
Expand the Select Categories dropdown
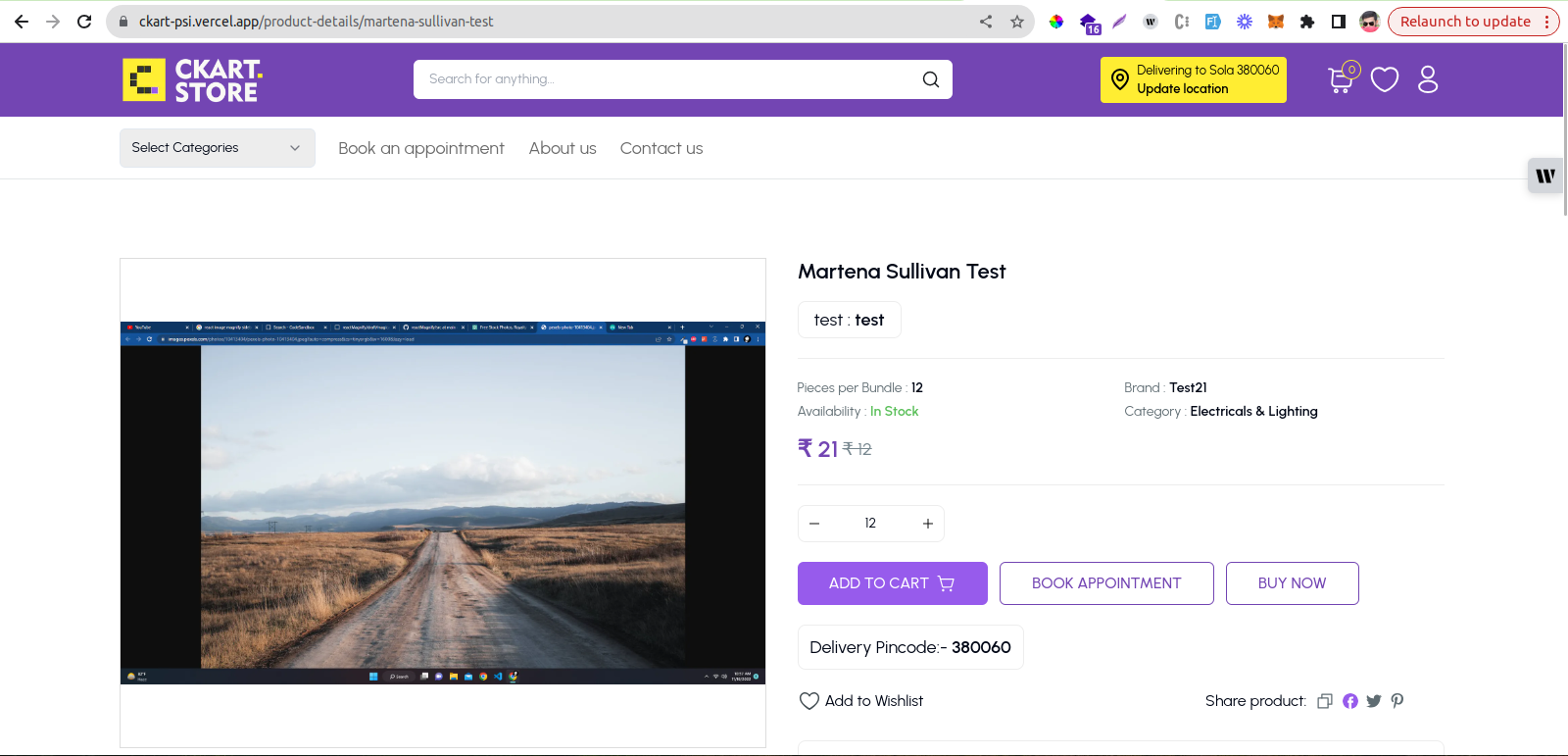coord(217,148)
